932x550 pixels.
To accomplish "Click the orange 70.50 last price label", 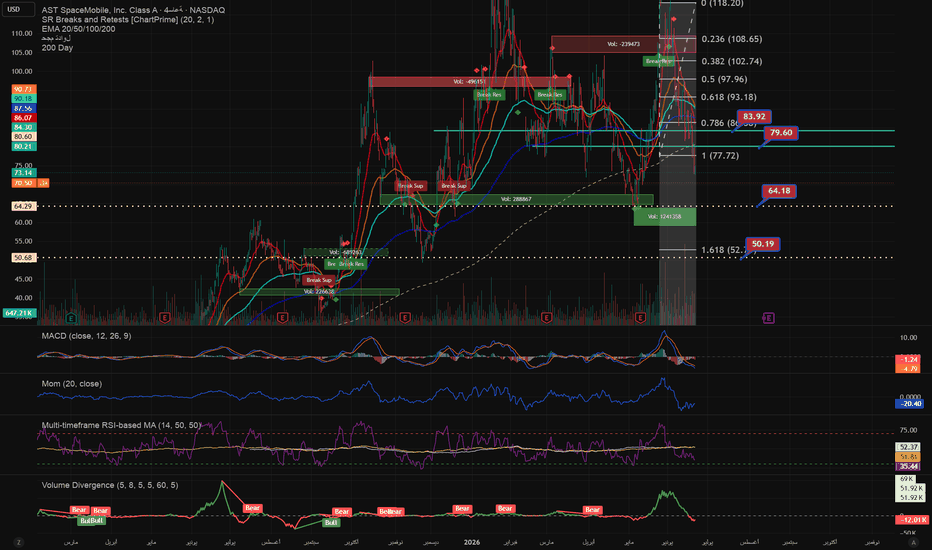I will point(24,183).
